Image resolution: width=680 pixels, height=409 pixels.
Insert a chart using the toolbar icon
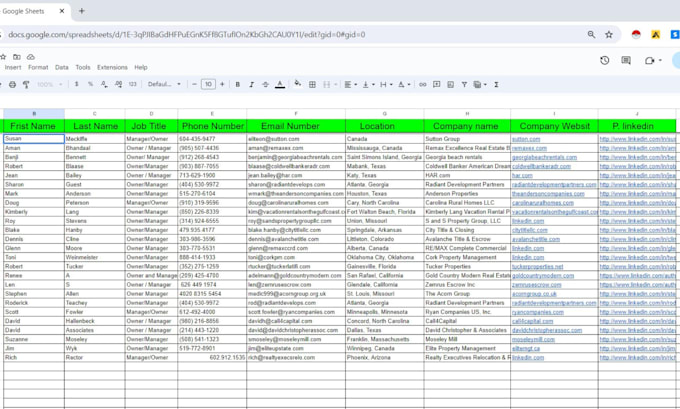(x=451, y=85)
